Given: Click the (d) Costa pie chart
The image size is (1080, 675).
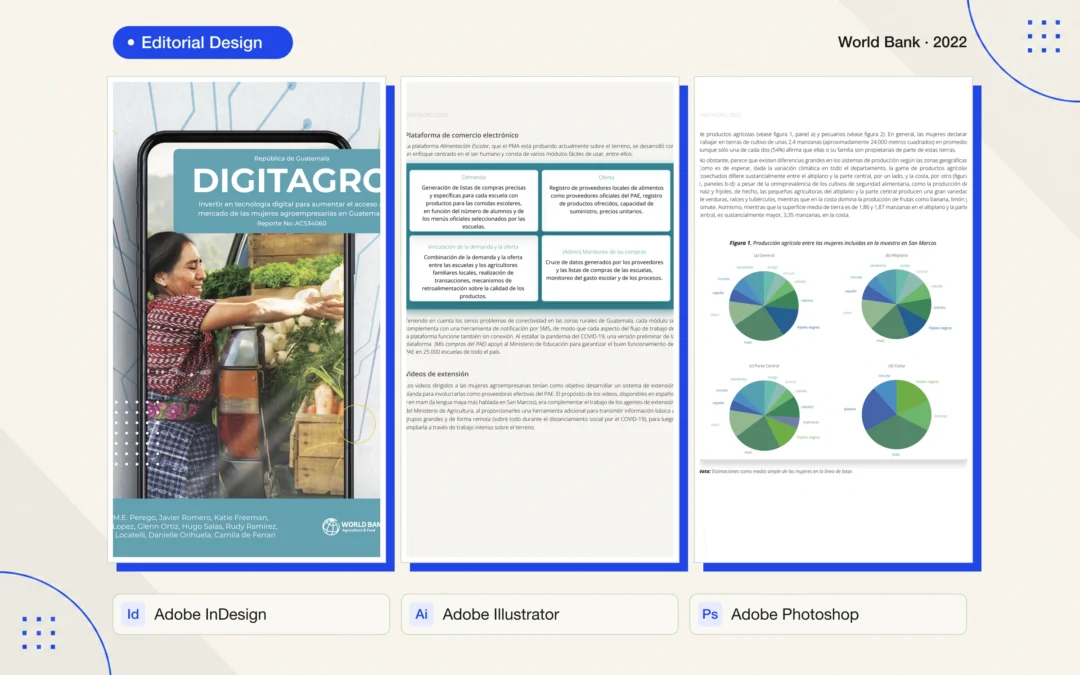Looking at the screenshot, I should coord(896,414).
